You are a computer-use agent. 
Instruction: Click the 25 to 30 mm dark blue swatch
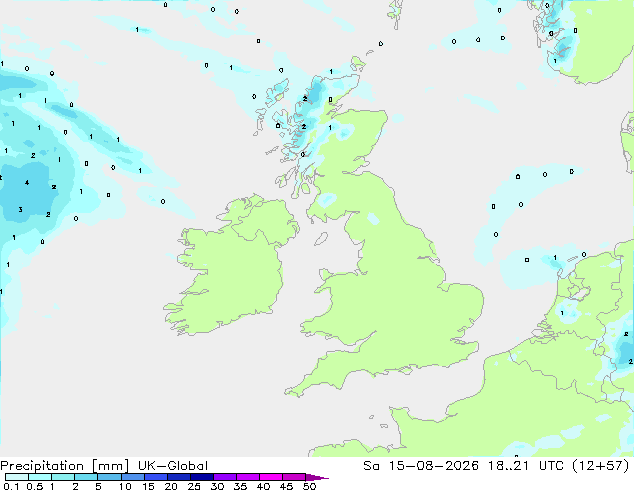pos(202,477)
